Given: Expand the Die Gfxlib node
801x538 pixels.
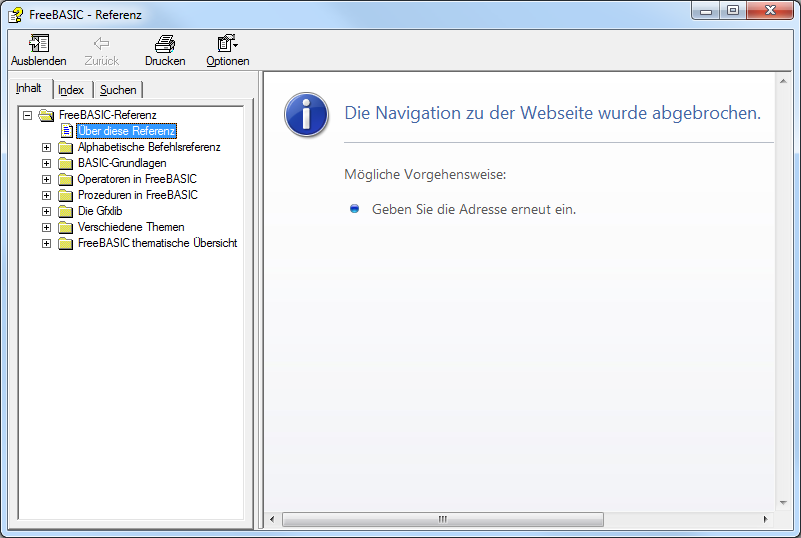Looking at the screenshot, I should [46, 212].
